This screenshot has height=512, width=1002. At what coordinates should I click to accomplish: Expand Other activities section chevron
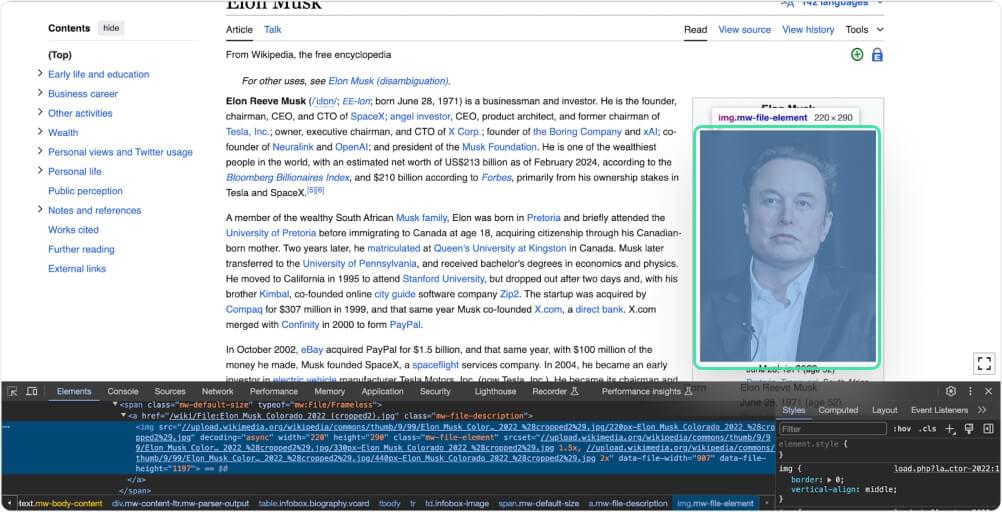point(40,112)
